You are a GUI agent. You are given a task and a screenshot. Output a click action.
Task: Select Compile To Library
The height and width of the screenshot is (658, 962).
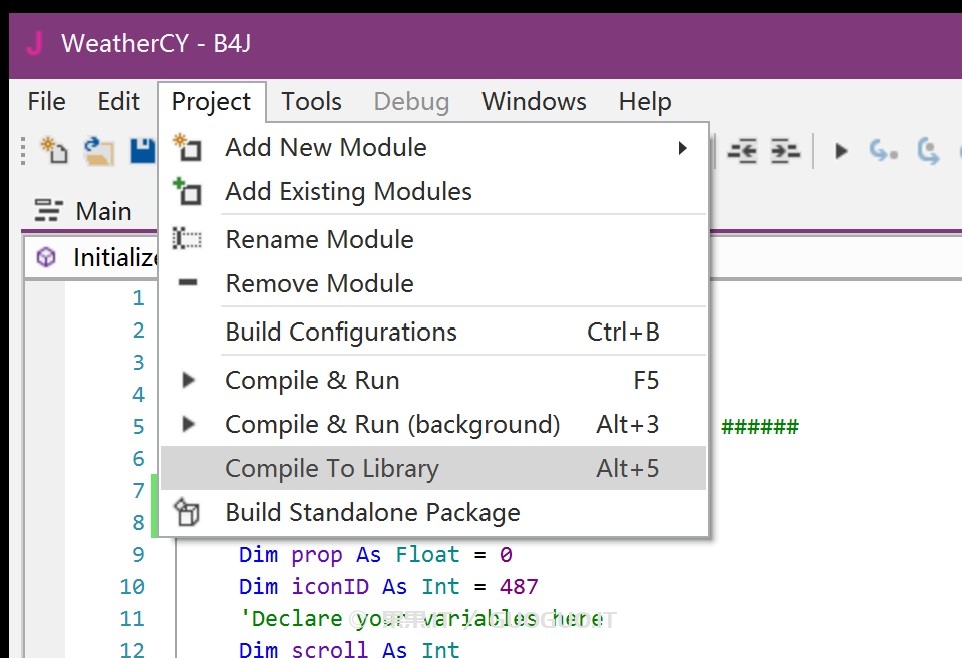tap(332, 469)
